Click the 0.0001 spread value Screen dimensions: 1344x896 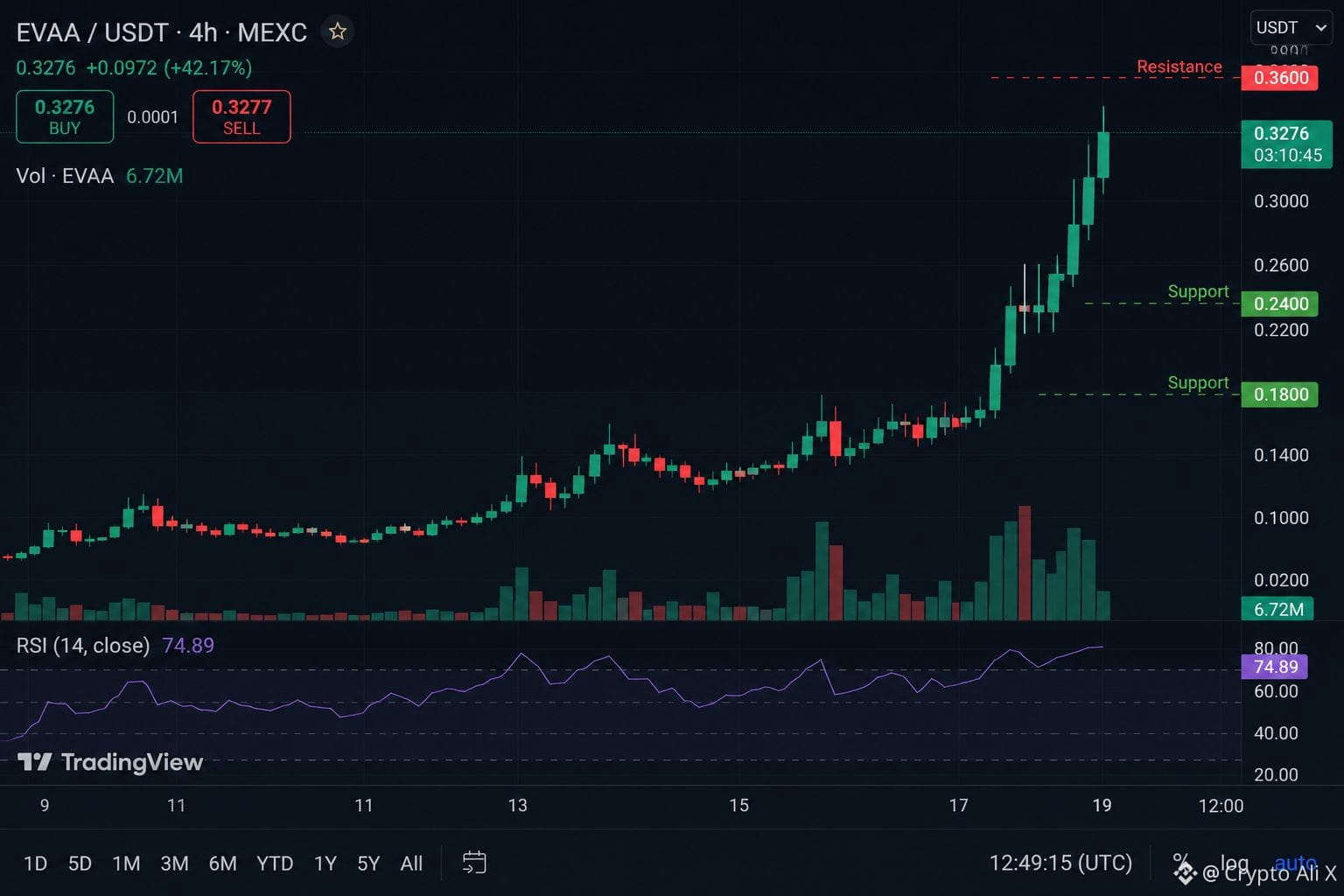click(152, 117)
